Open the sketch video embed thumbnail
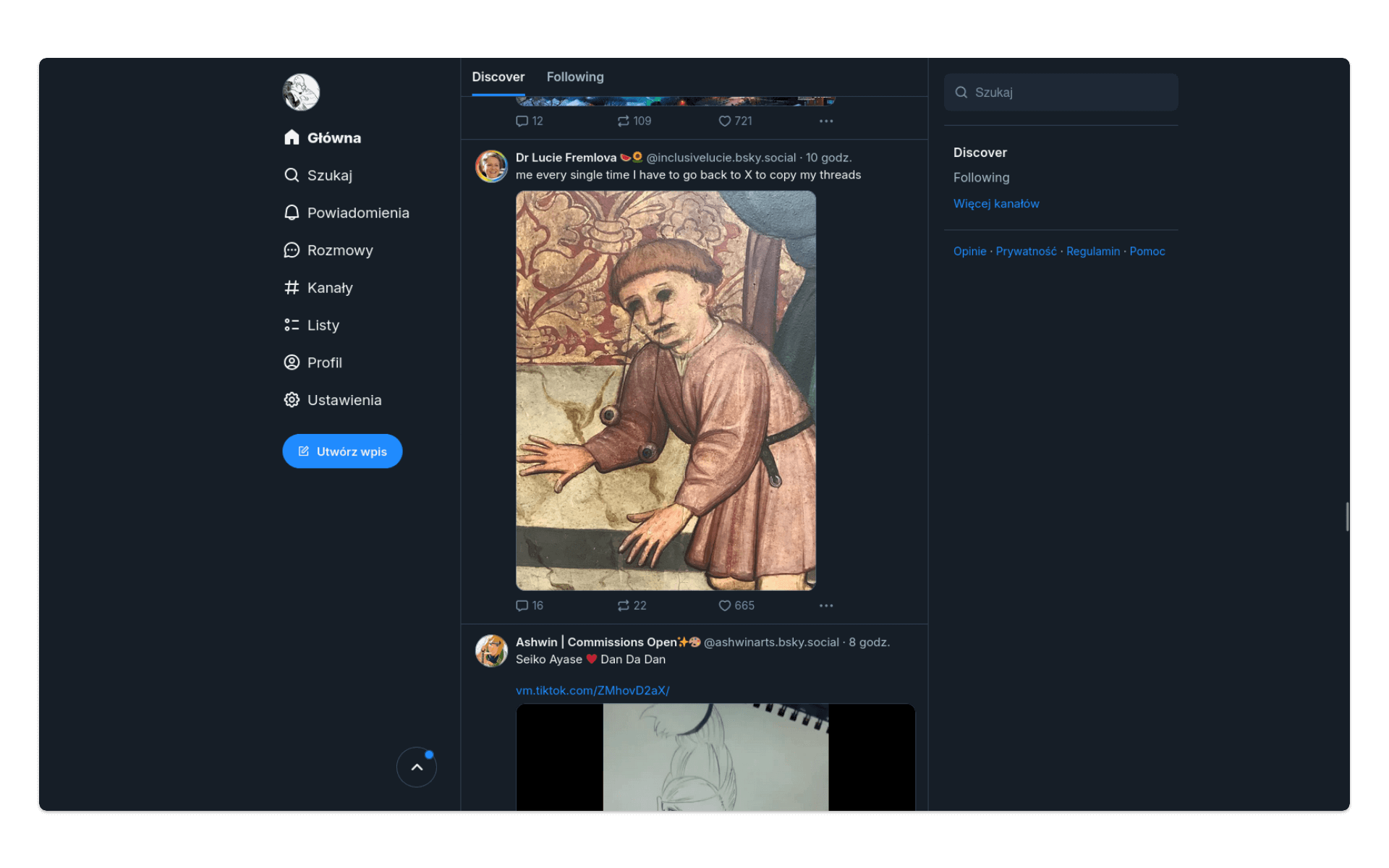 pyautogui.click(x=715, y=757)
